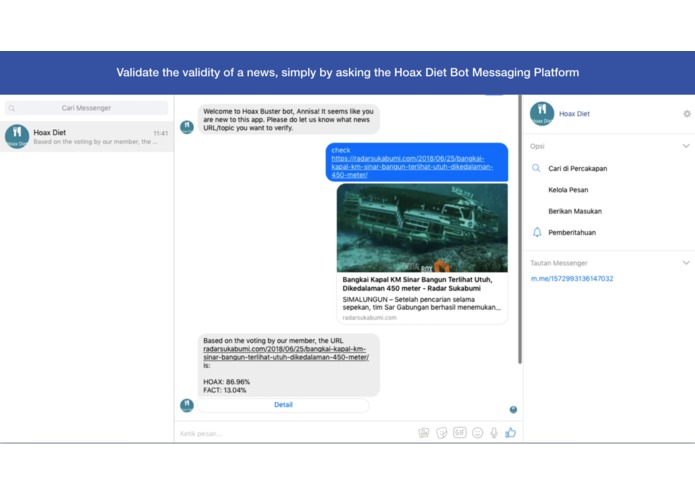
Task: Click search magnifier beside Cari di Percakapan
Action: (536, 168)
